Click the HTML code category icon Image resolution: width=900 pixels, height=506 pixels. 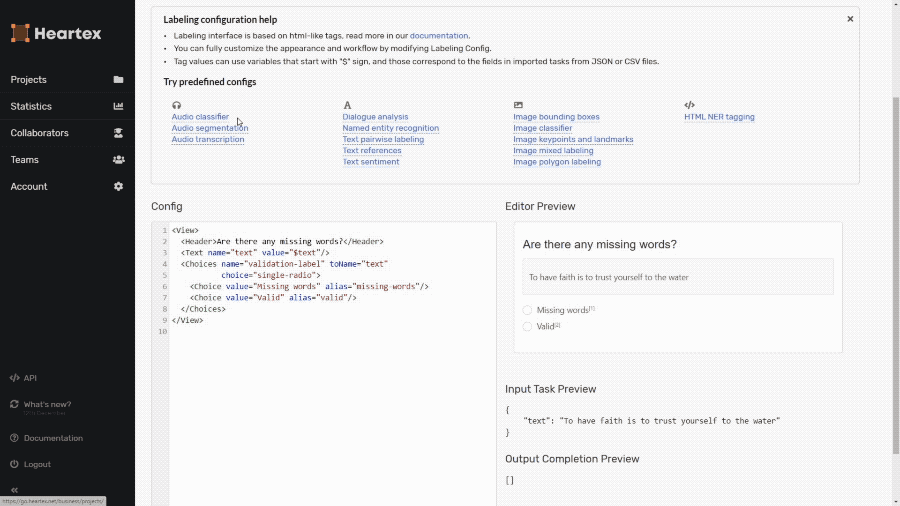pyautogui.click(x=689, y=105)
